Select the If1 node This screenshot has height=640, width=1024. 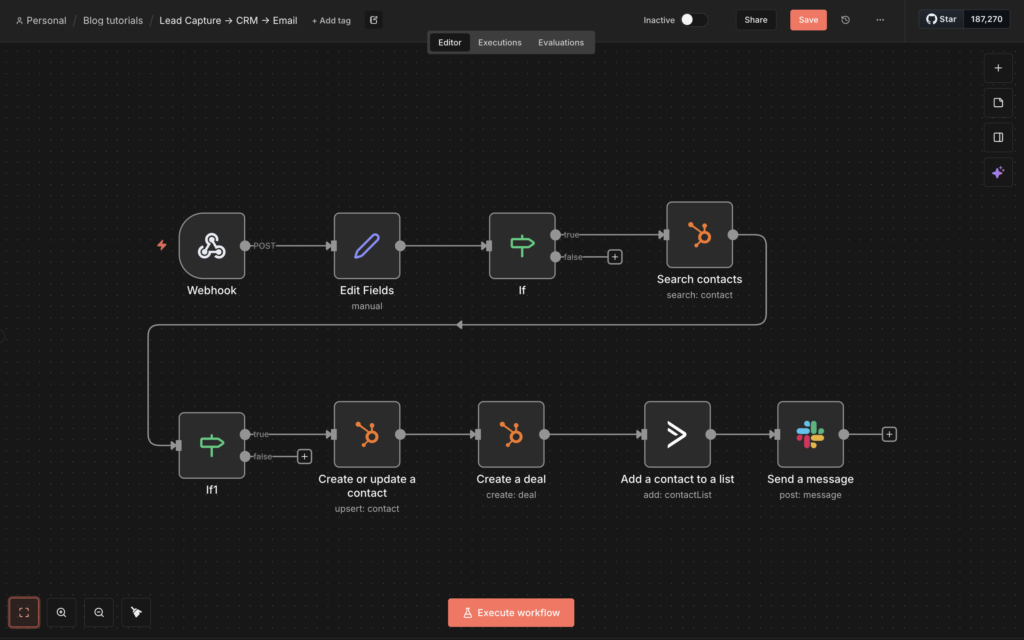click(x=212, y=445)
